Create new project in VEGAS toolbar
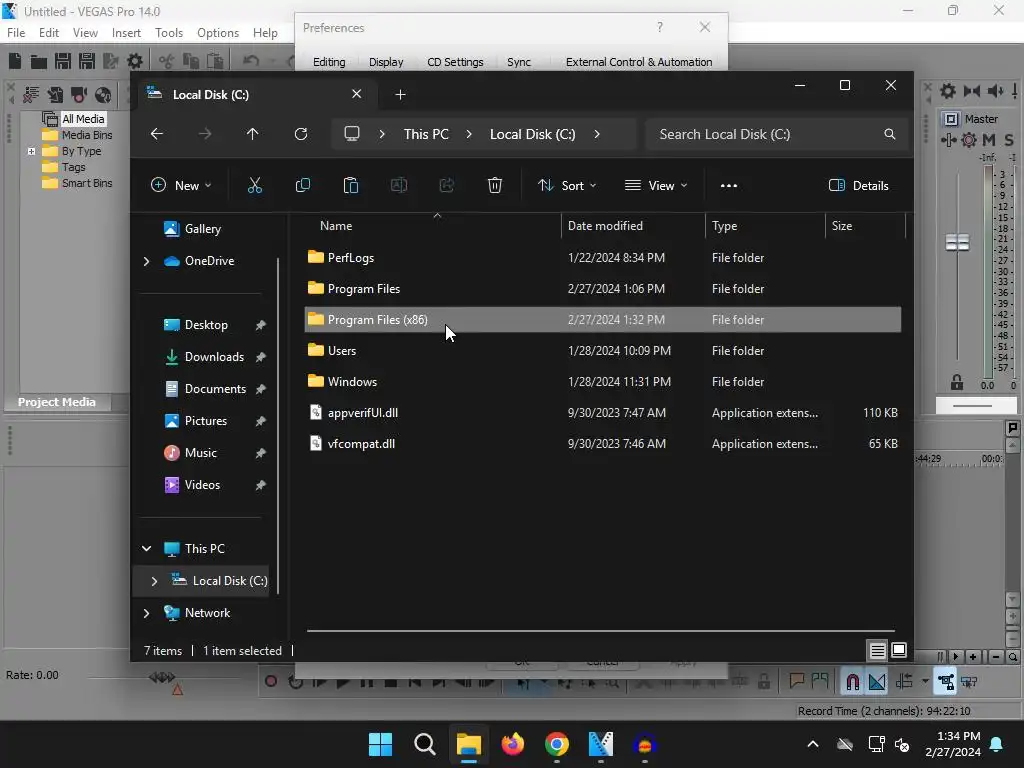1024x768 pixels. pos(15,61)
